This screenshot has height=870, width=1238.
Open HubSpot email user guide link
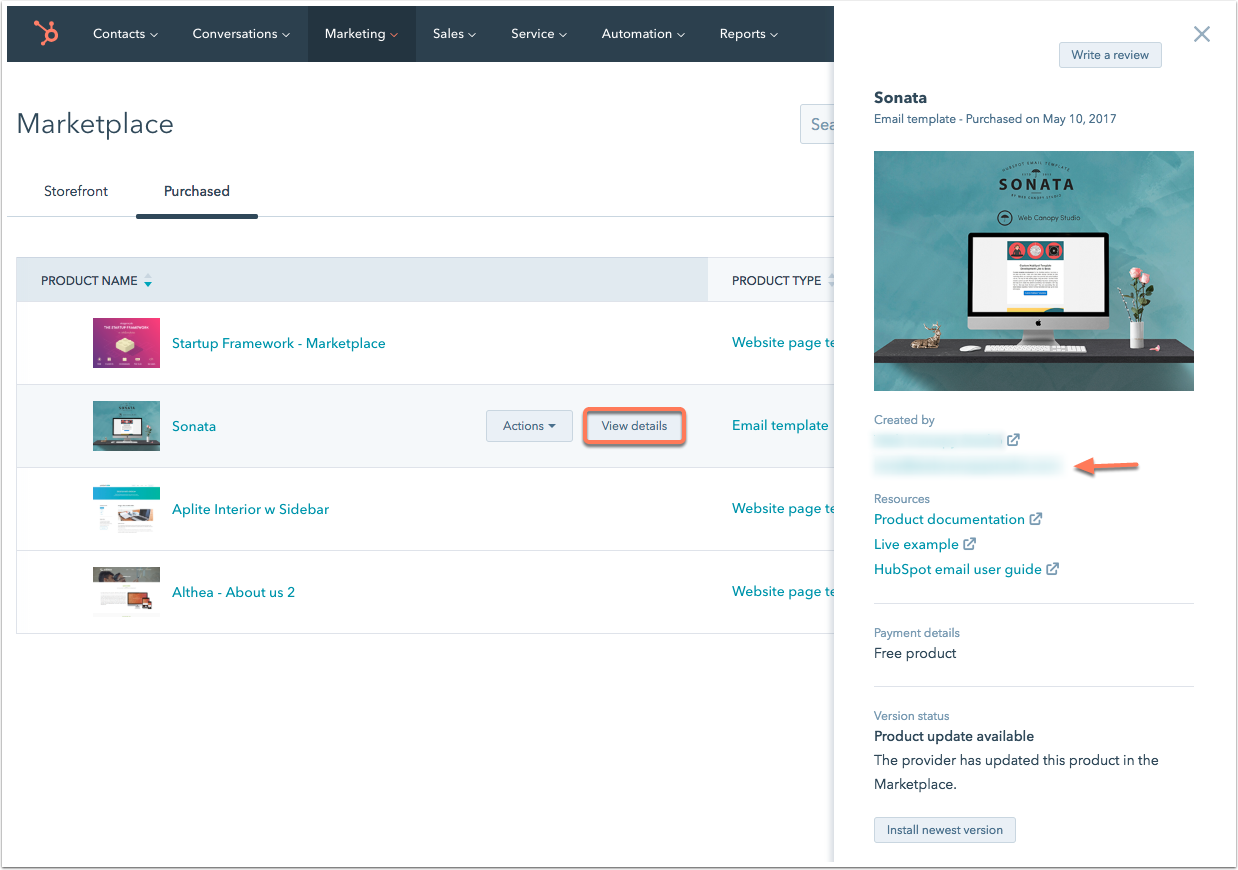958,569
